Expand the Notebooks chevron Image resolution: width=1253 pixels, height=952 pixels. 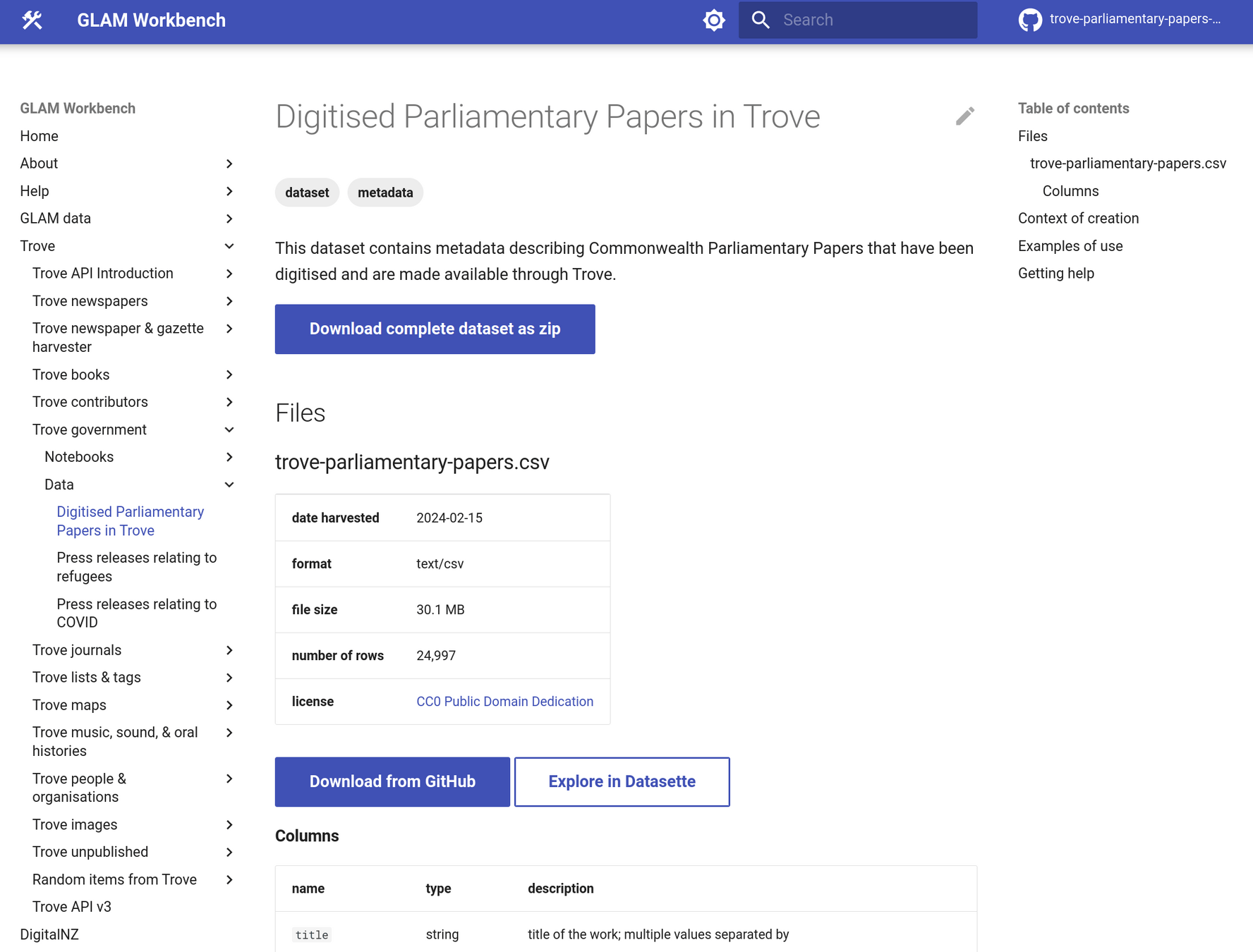(x=229, y=457)
